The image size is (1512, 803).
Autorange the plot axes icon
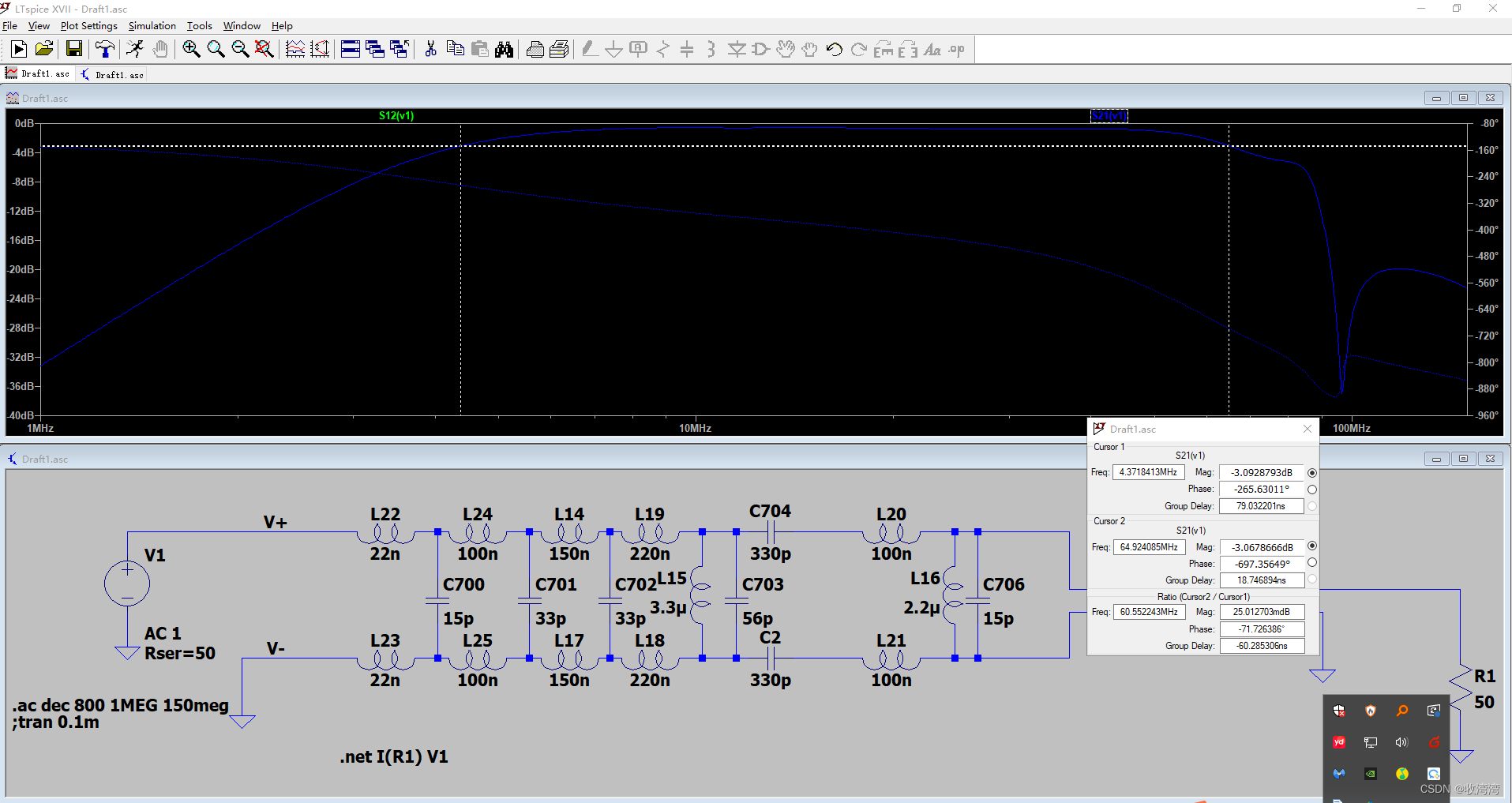click(x=320, y=49)
